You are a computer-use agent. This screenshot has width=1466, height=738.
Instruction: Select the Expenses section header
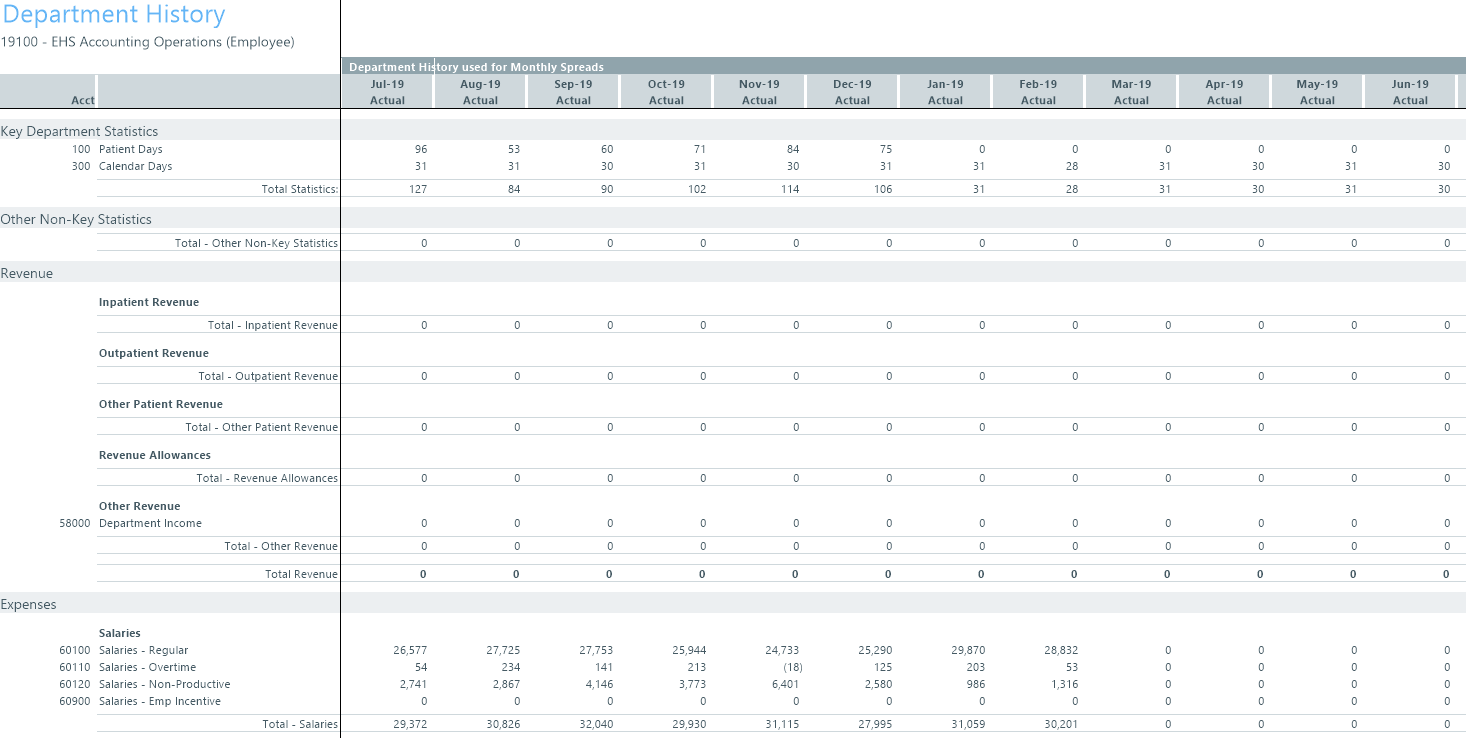[x=29, y=604]
